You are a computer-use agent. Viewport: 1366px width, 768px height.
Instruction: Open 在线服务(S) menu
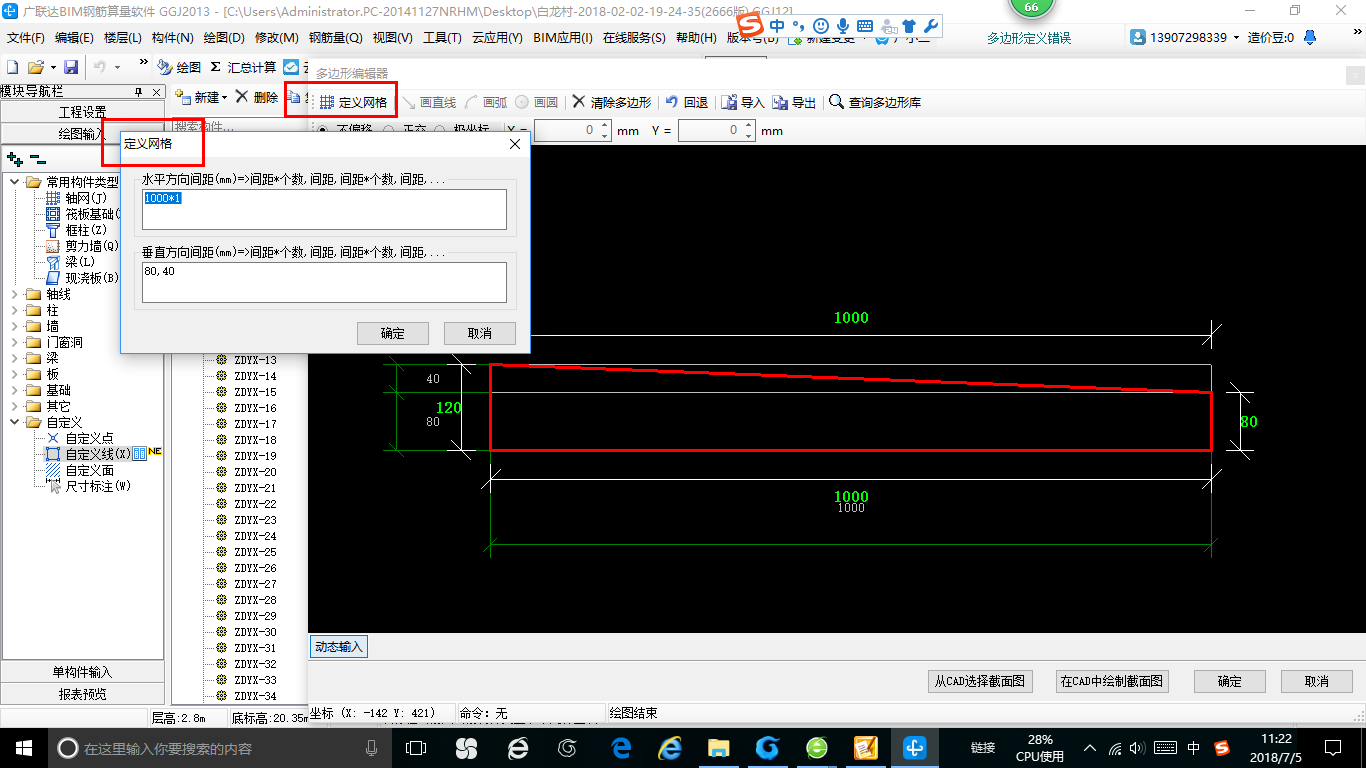click(x=634, y=38)
